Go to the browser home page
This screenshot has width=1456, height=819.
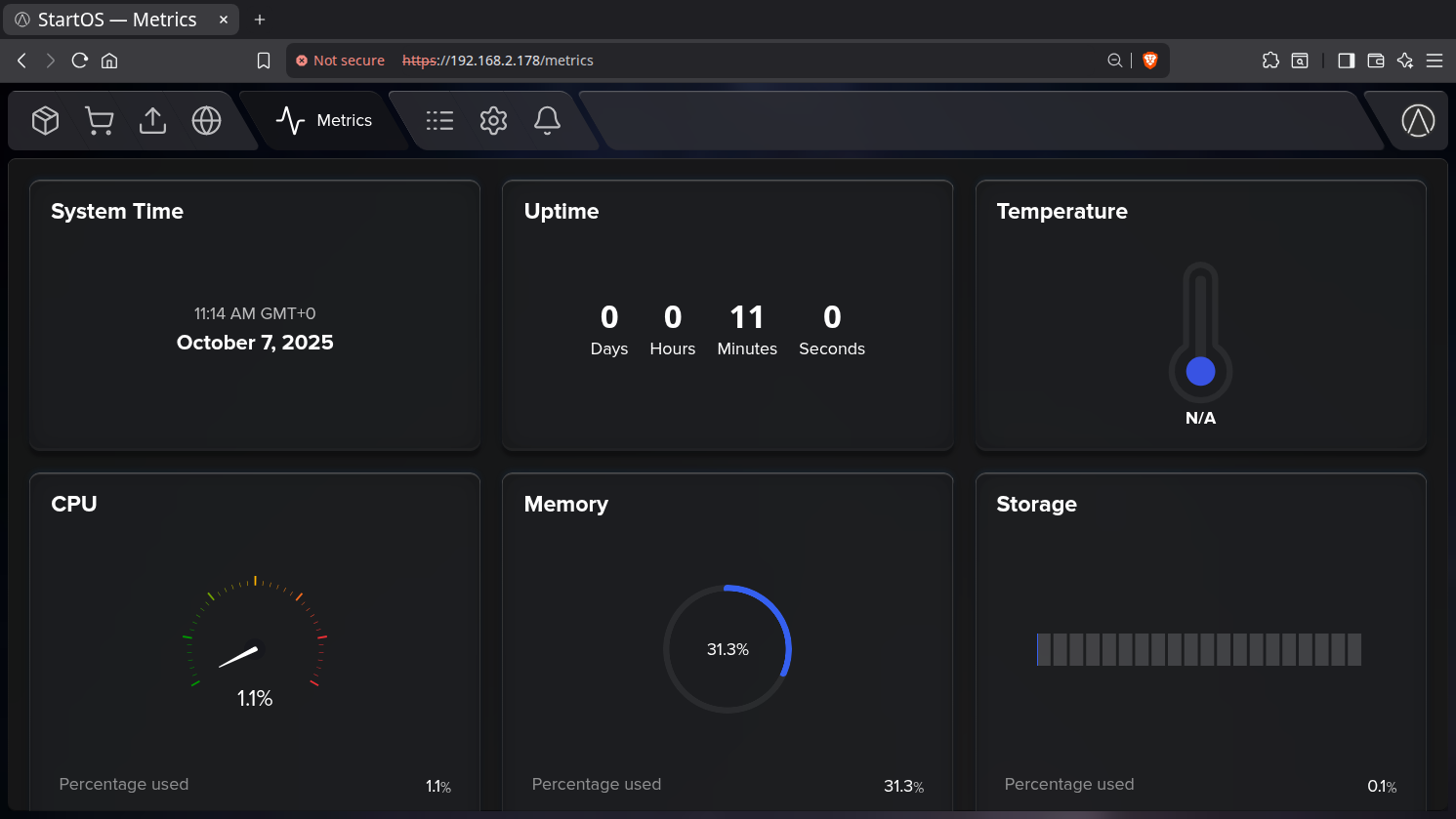click(109, 61)
